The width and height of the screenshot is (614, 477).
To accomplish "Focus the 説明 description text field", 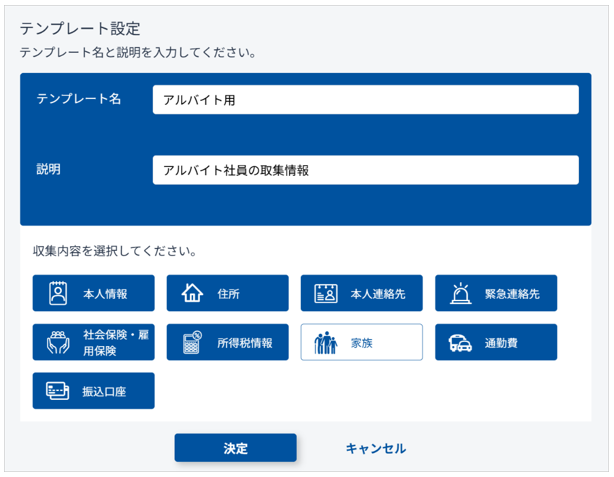I will coord(365,170).
